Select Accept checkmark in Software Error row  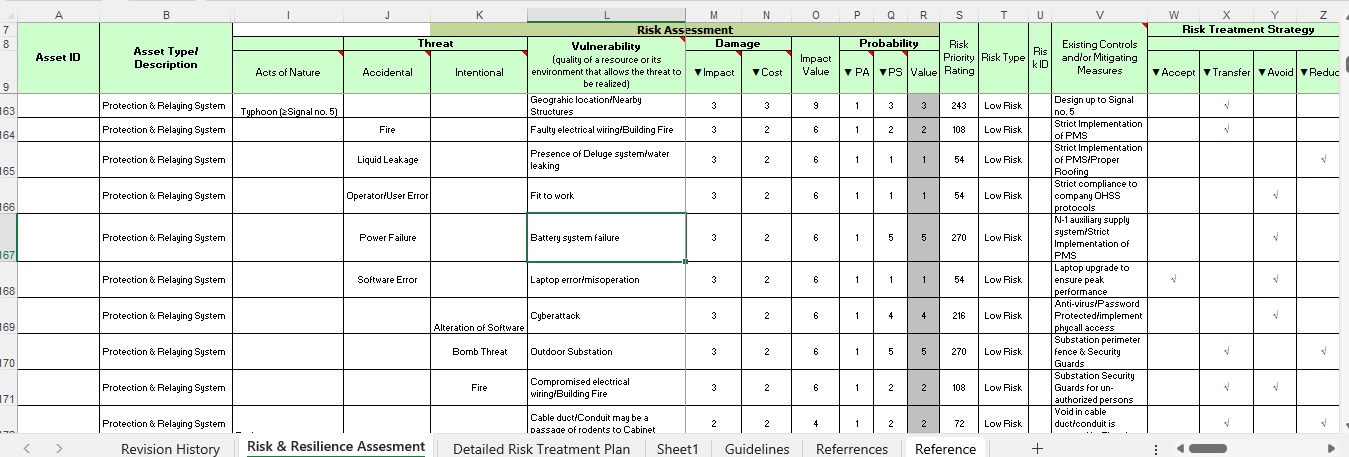pos(1174,280)
